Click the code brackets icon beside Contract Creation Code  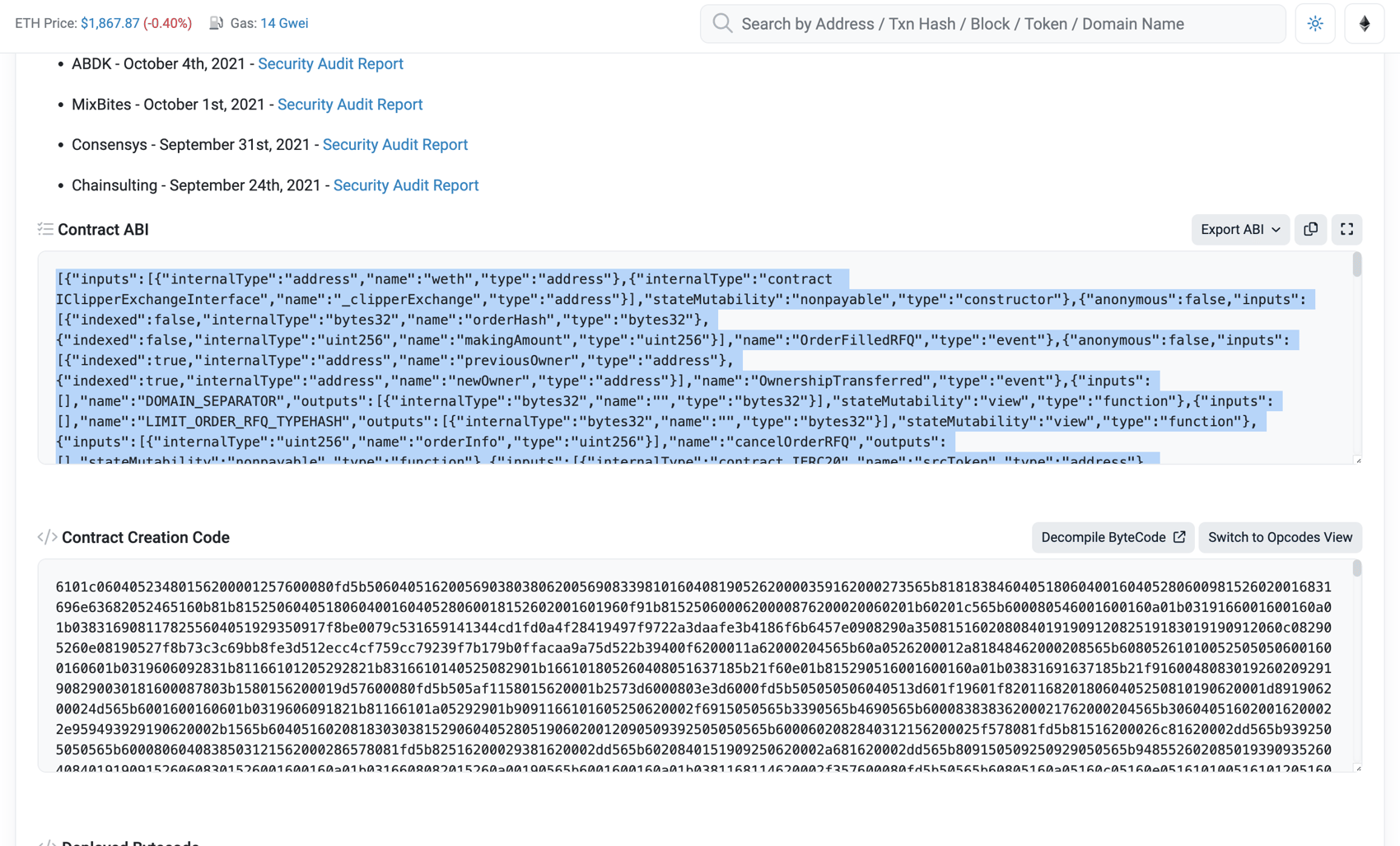click(47, 536)
